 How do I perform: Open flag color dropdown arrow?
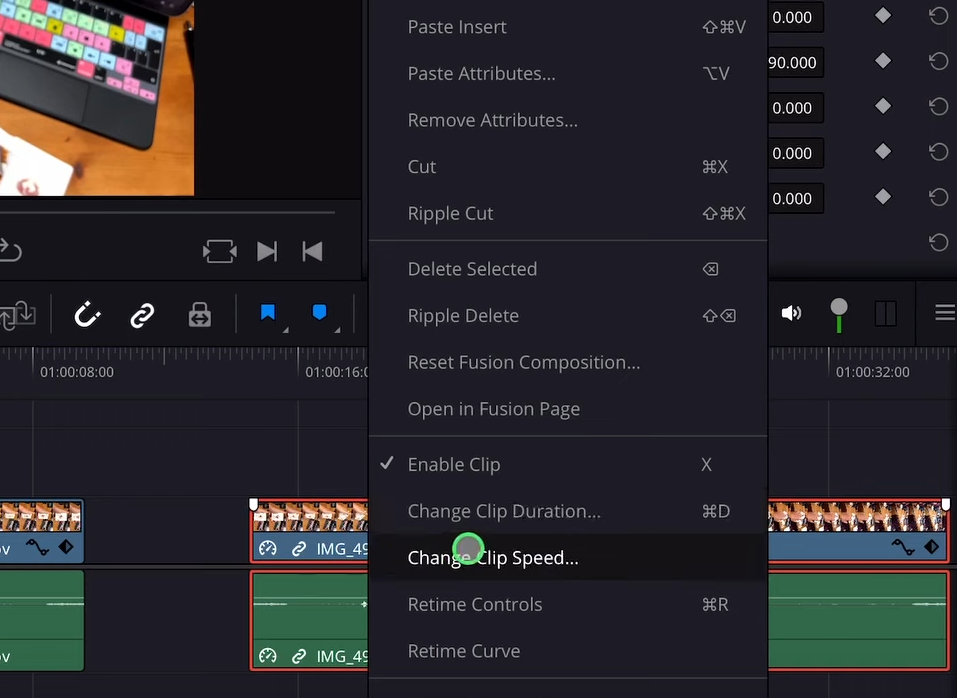click(285, 329)
